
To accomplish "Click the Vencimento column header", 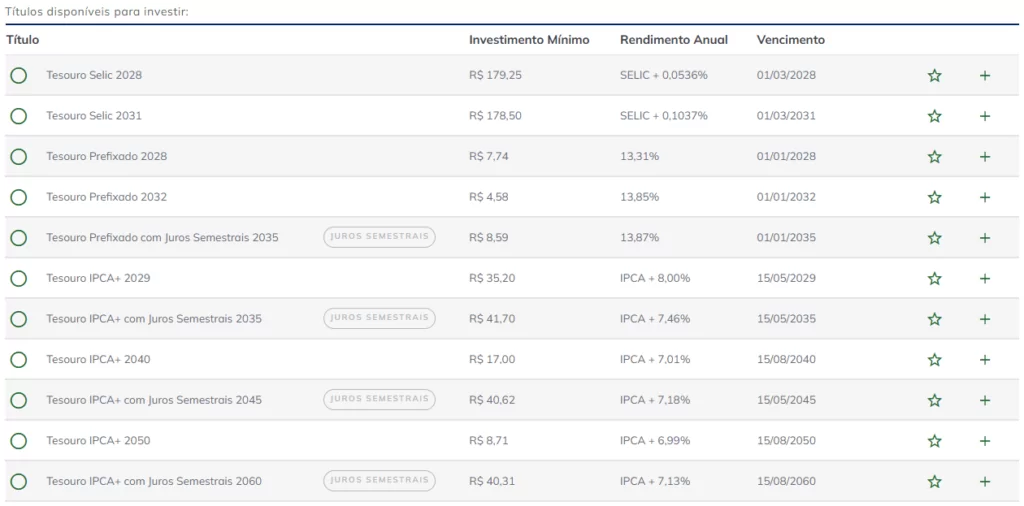I will point(790,40).
